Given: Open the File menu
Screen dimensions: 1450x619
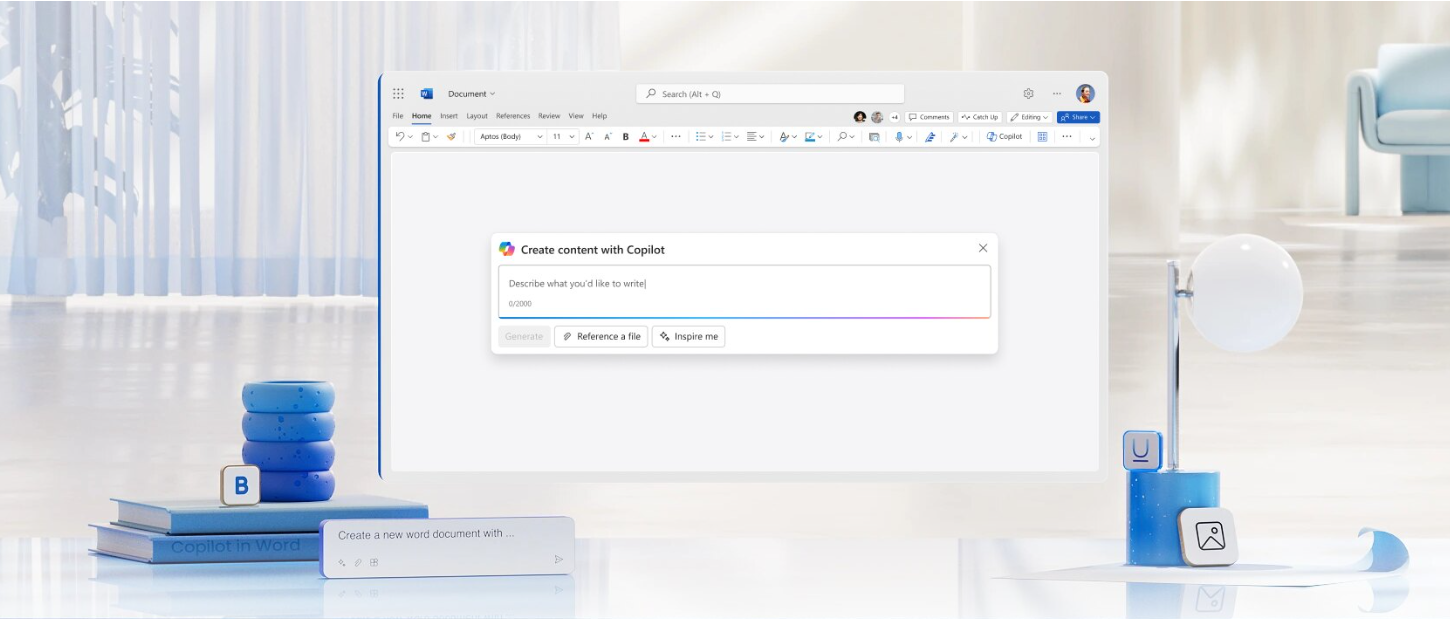Looking at the screenshot, I should click(x=398, y=116).
